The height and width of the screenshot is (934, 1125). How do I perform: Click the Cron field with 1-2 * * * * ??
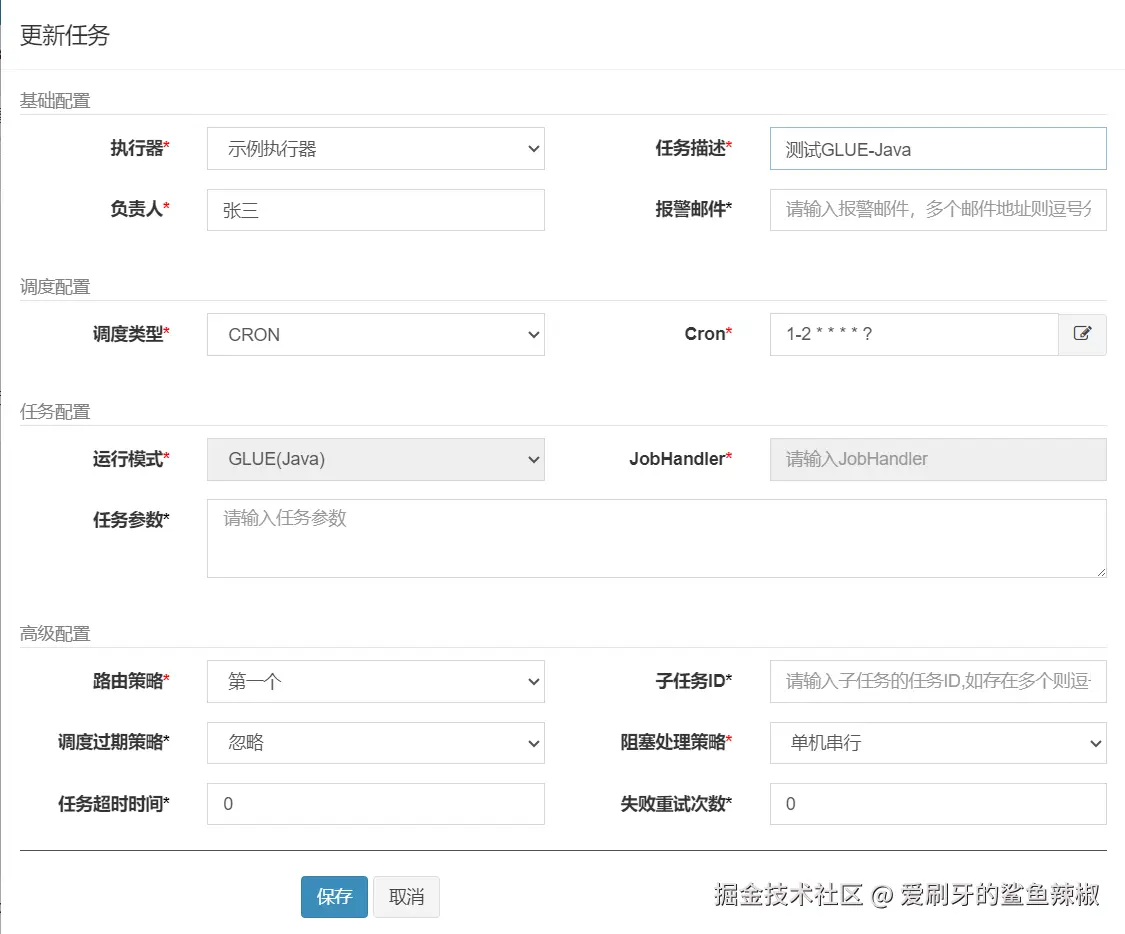(914, 334)
